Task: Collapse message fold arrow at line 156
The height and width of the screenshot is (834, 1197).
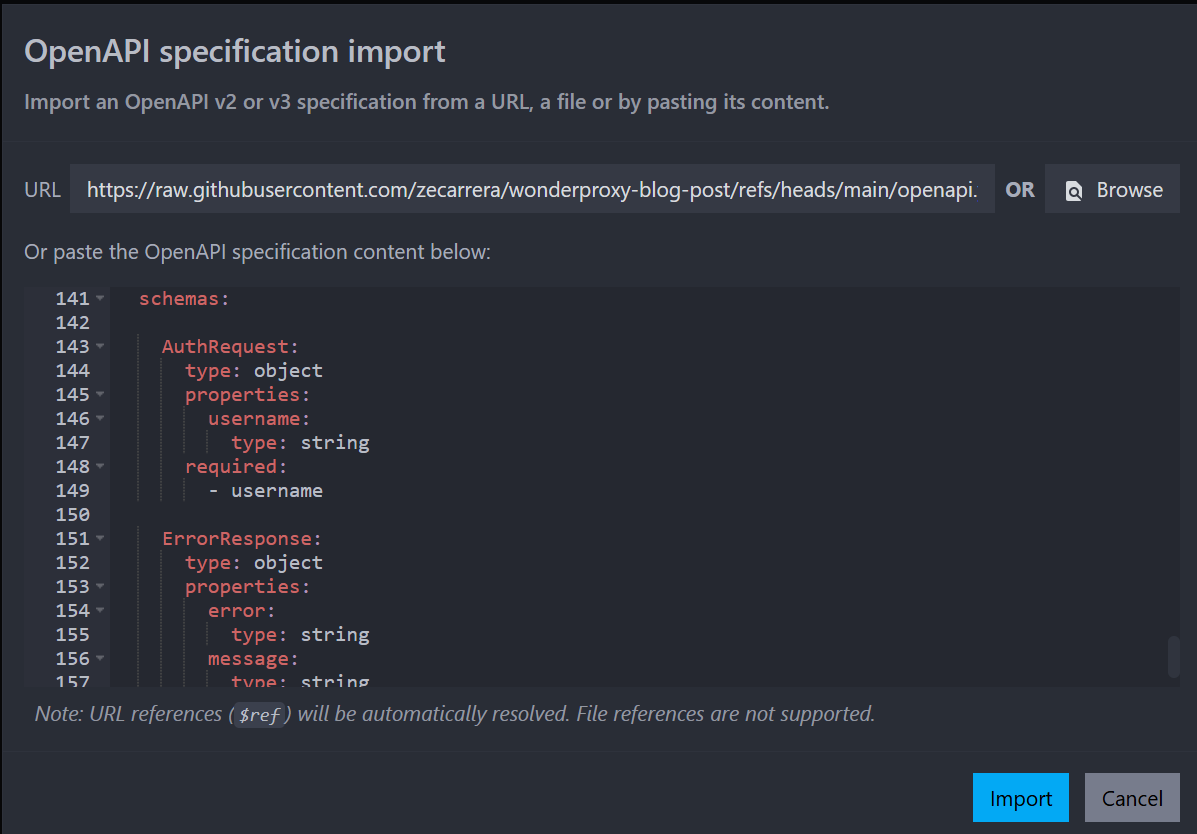Action: point(100,658)
